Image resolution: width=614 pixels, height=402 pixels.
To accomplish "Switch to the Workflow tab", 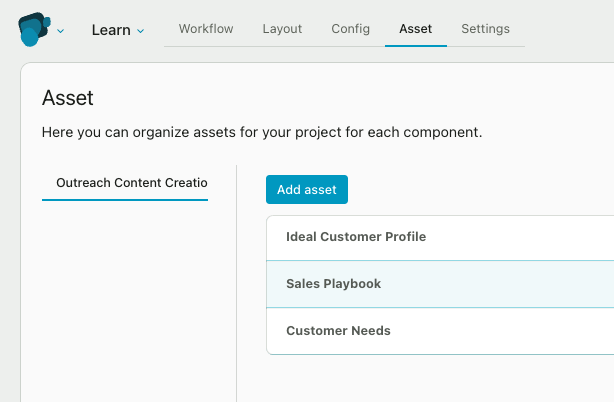I will coord(206,29).
